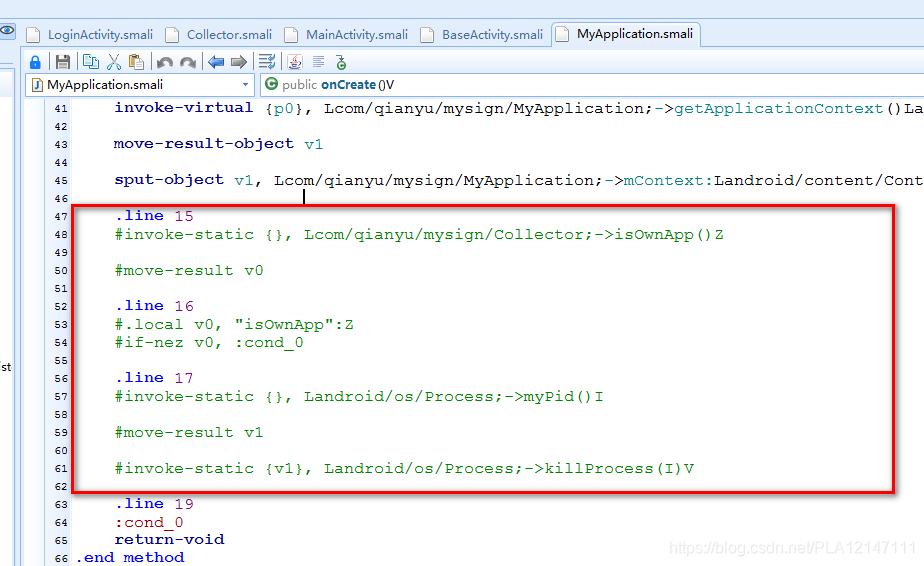Click the format text lines icon
Viewport: 924px width, 566px height.
(318, 62)
